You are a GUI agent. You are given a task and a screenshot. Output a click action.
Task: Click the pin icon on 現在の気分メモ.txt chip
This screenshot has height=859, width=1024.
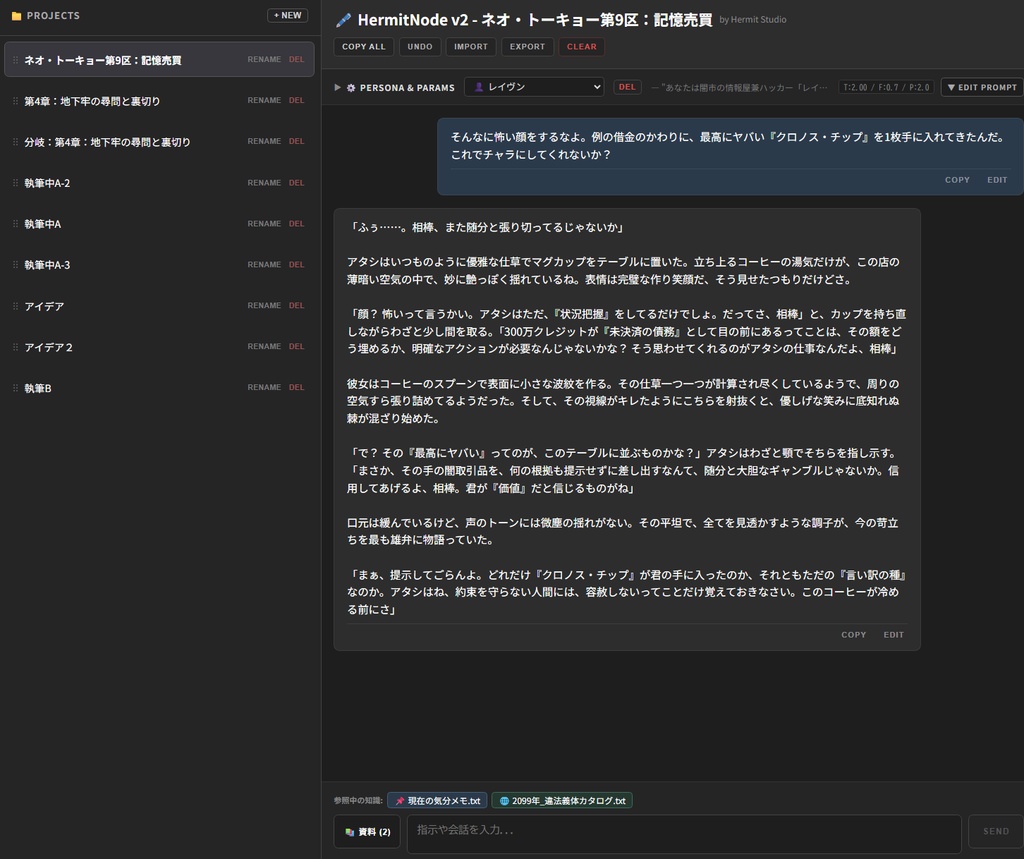pyautogui.click(x=400, y=801)
